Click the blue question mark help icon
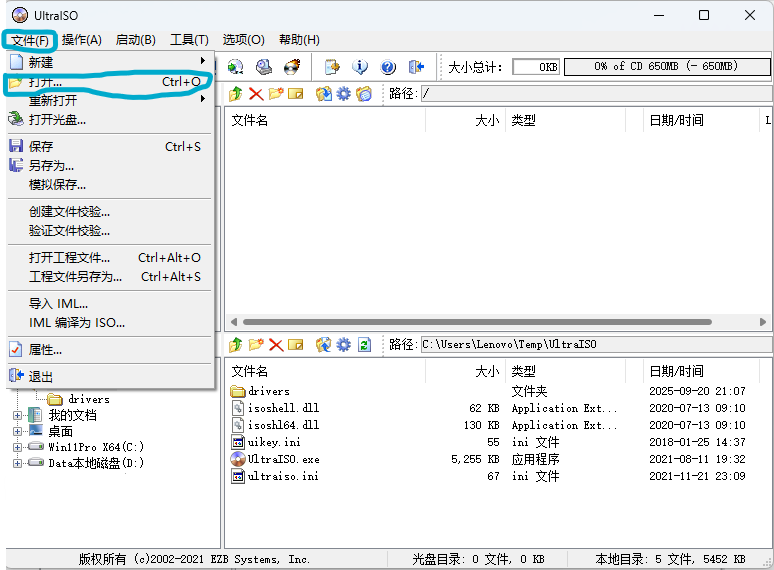 388,67
